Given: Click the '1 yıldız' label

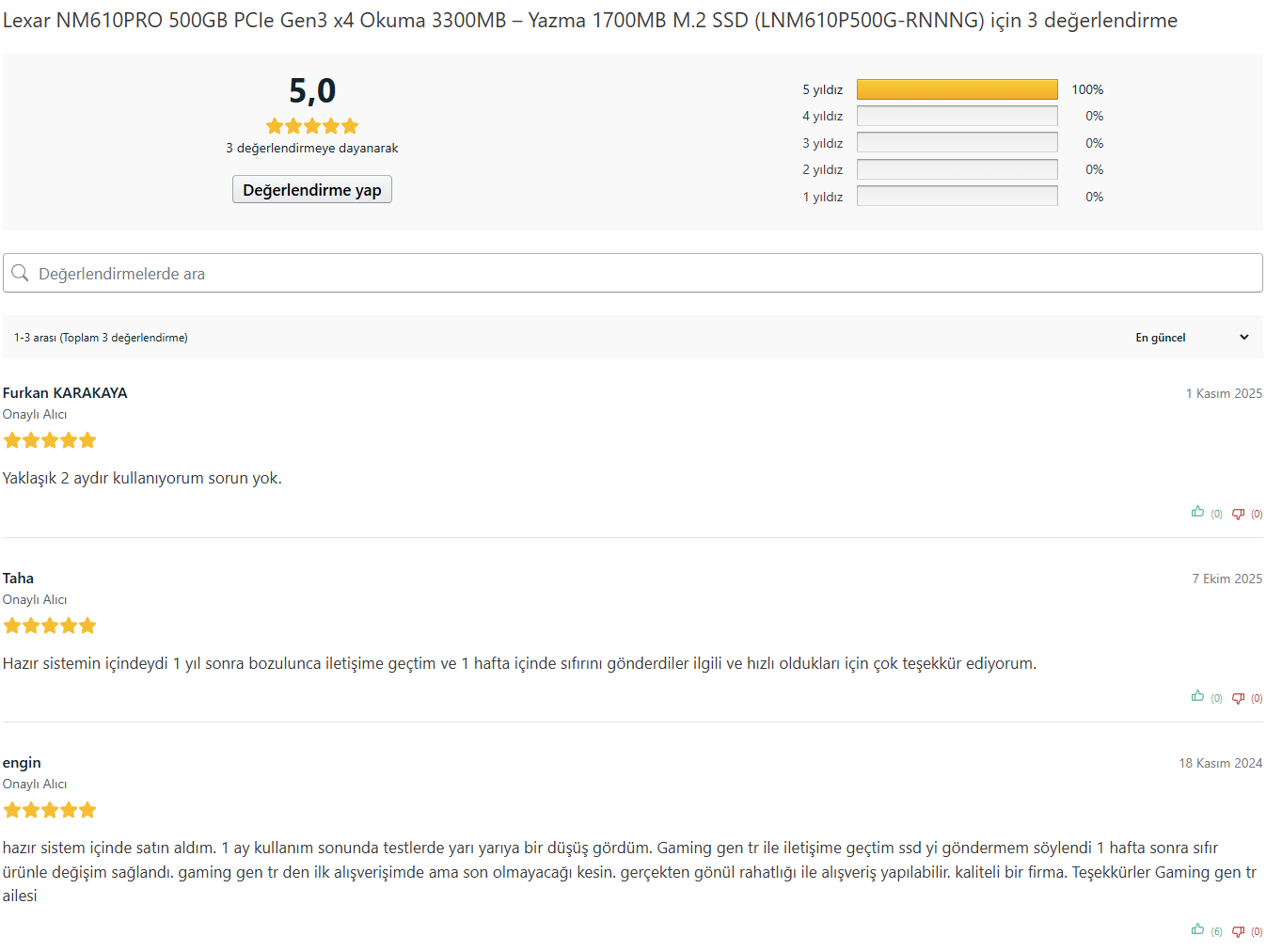Looking at the screenshot, I should [x=822, y=197].
